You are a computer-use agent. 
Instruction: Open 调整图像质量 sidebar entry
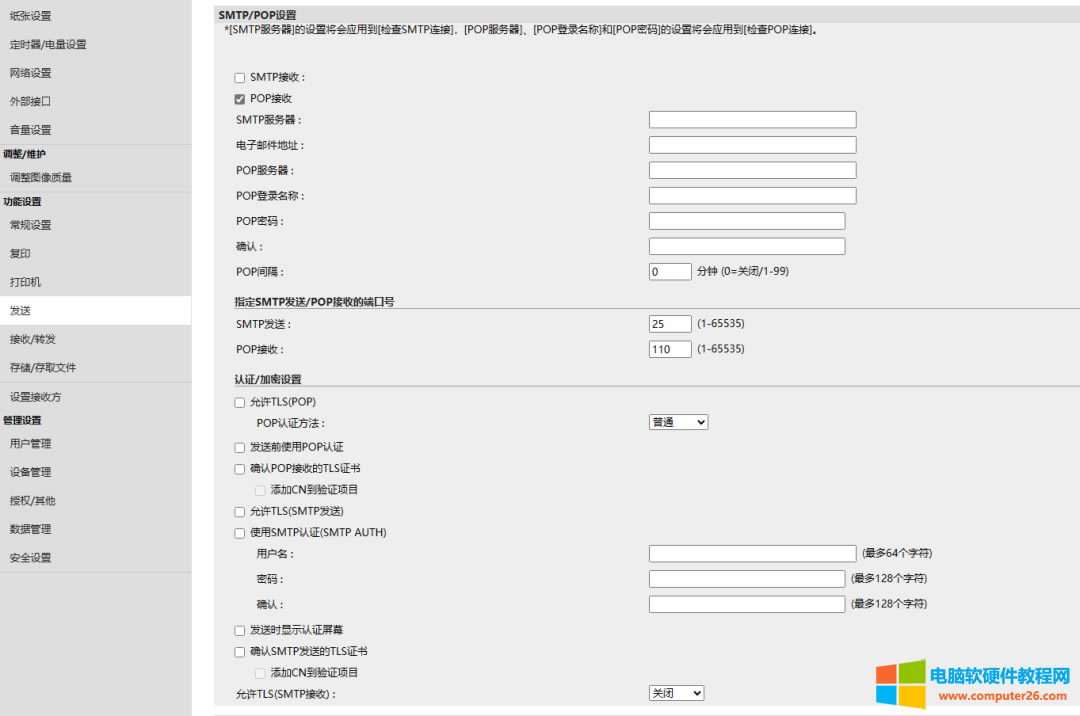pos(41,178)
